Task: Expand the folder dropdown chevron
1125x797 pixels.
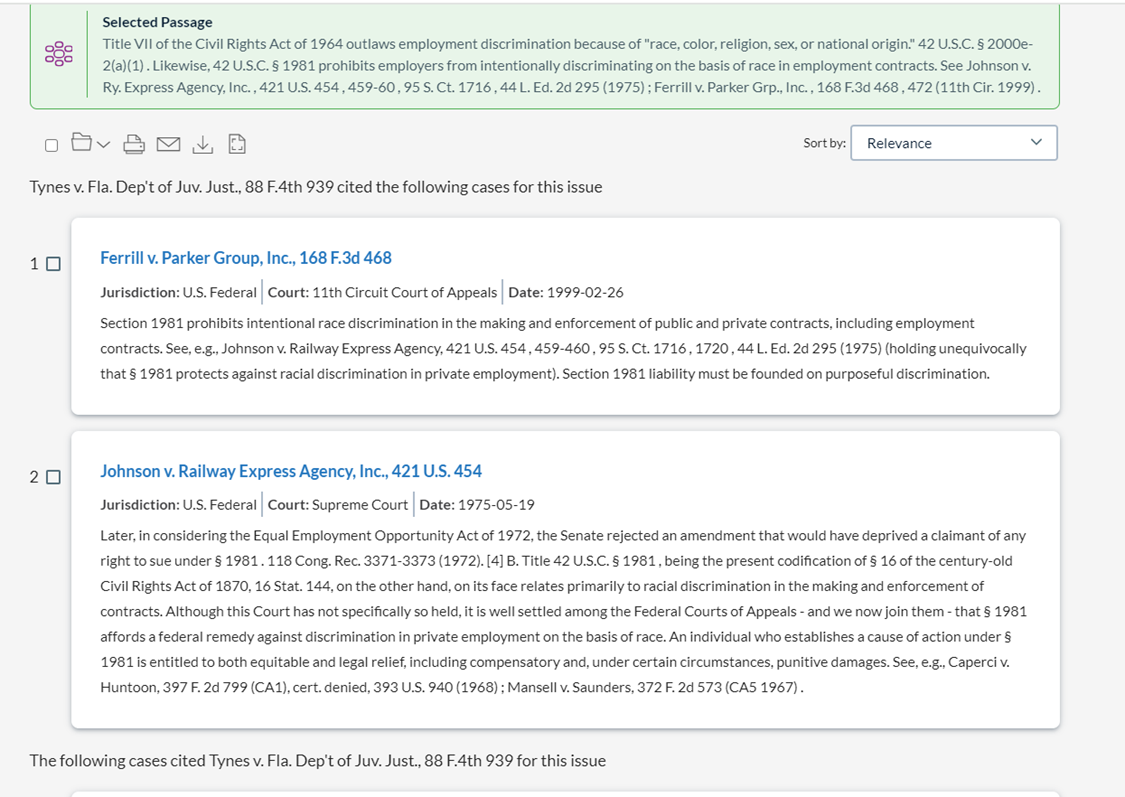Action: [x=103, y=145]
